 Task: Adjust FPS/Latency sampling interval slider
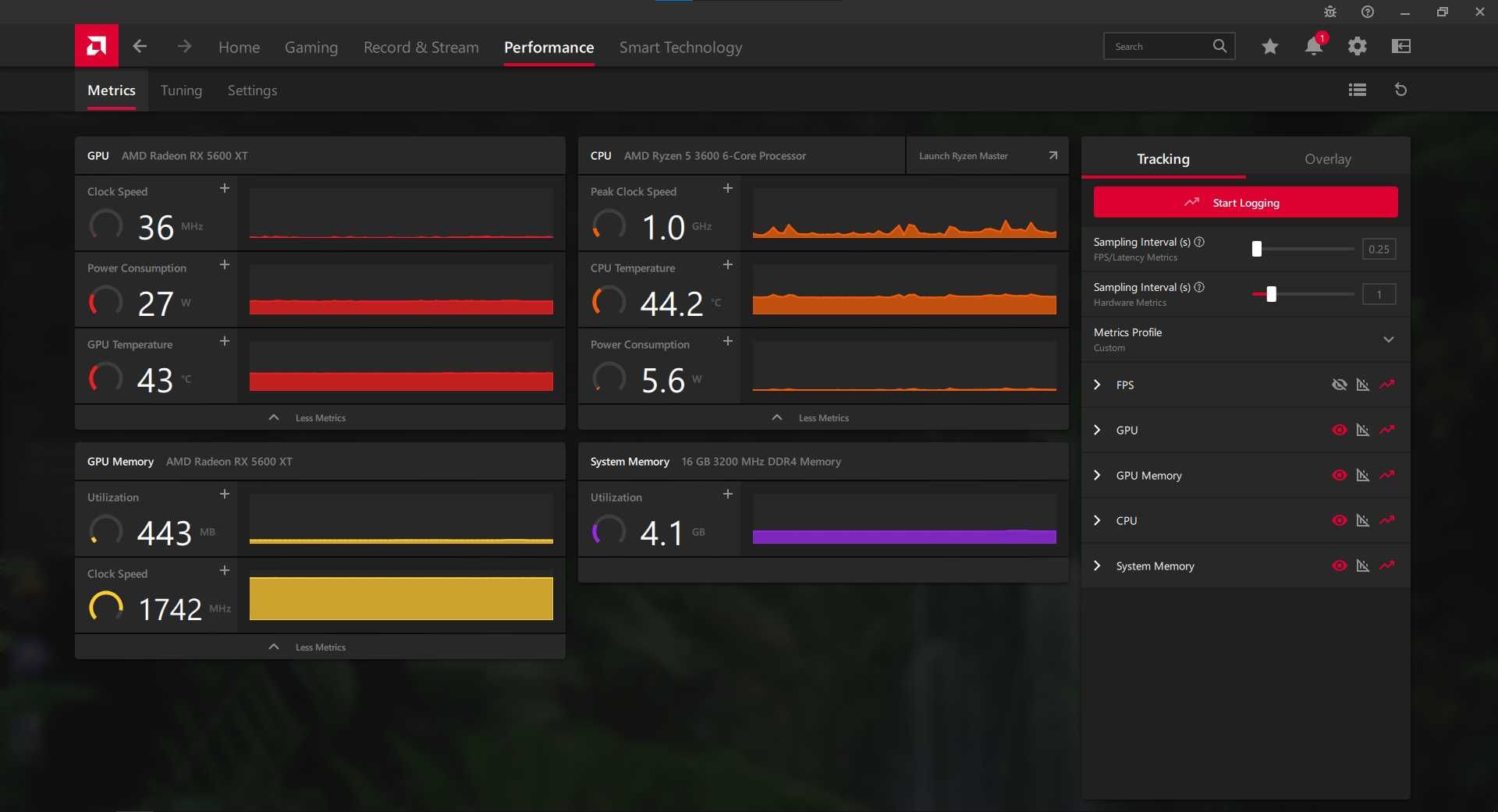coord(1257,249)
